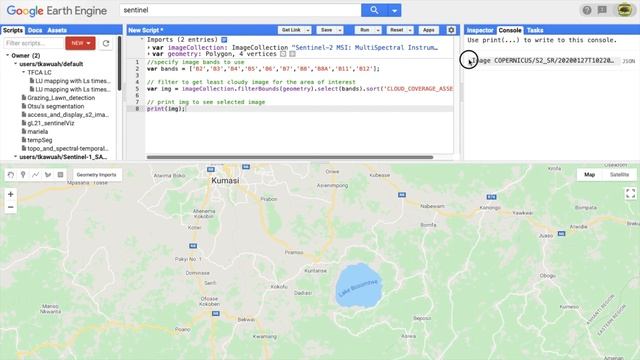Switch to the Scripts tab
Image resolution: width=640 pixels, height=360 pixels.
click(x=13, y=30)
